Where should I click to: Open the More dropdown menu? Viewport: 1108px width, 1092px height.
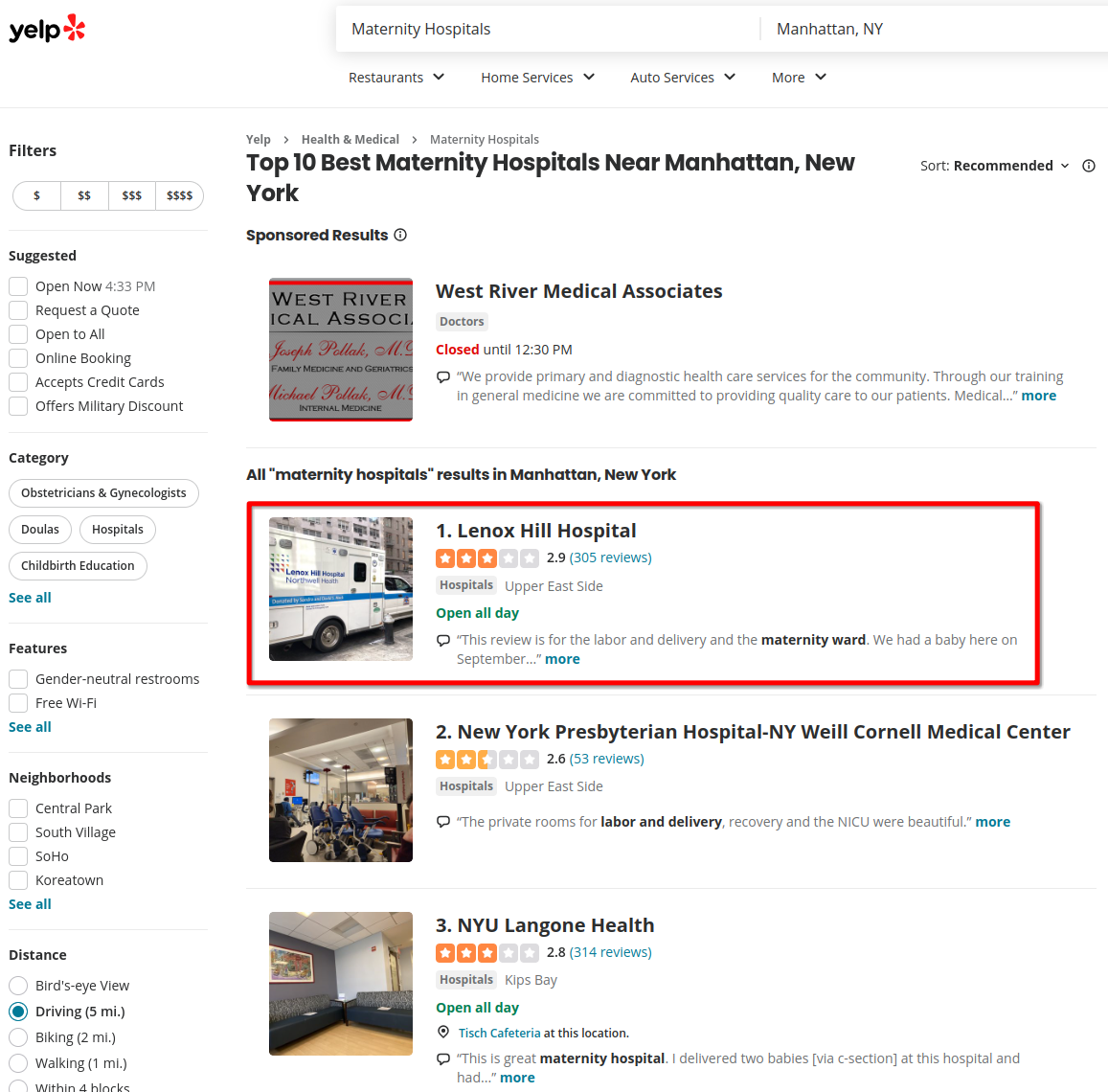click(799, 78)
